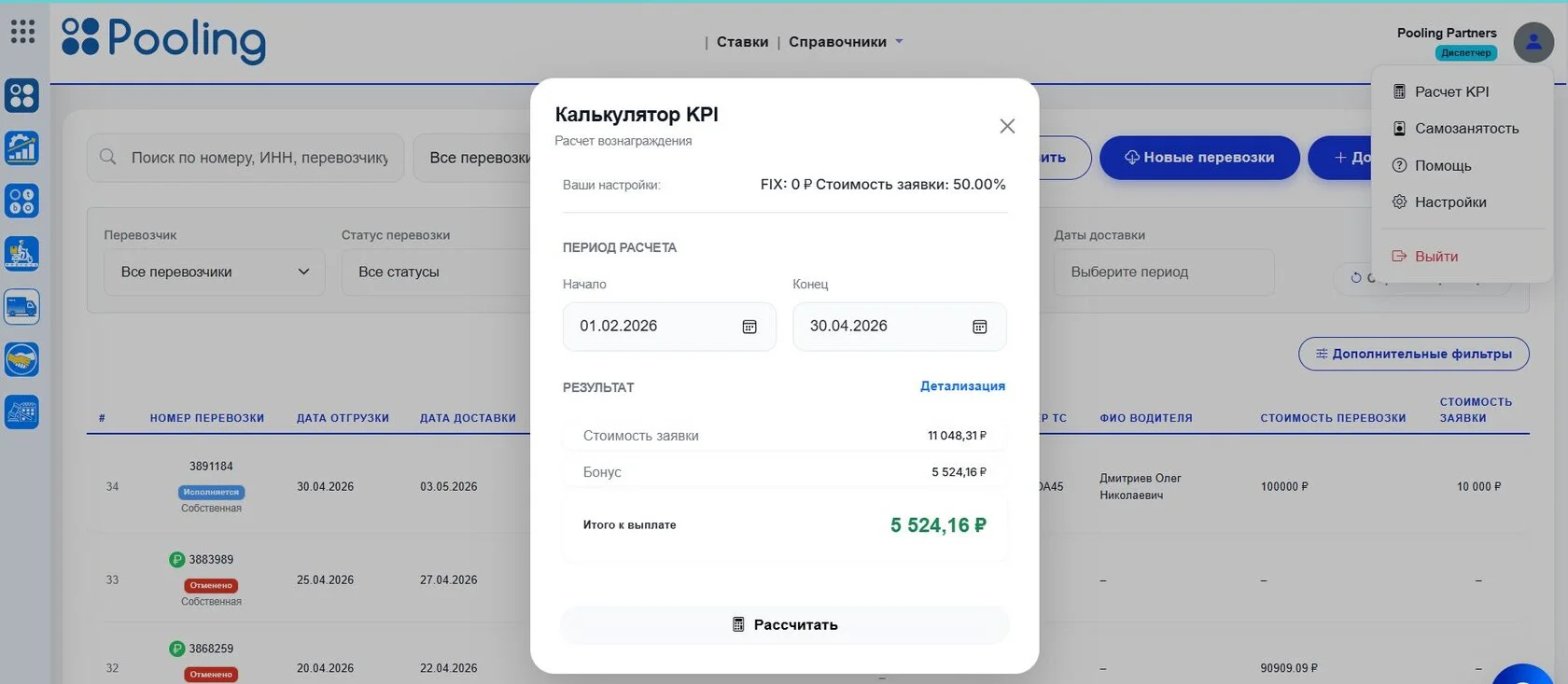This screenshot has width=1568, height=684.
Task: Click driver name Дмитриев Олег Николаевич
Action: (x=1141, y=487)
